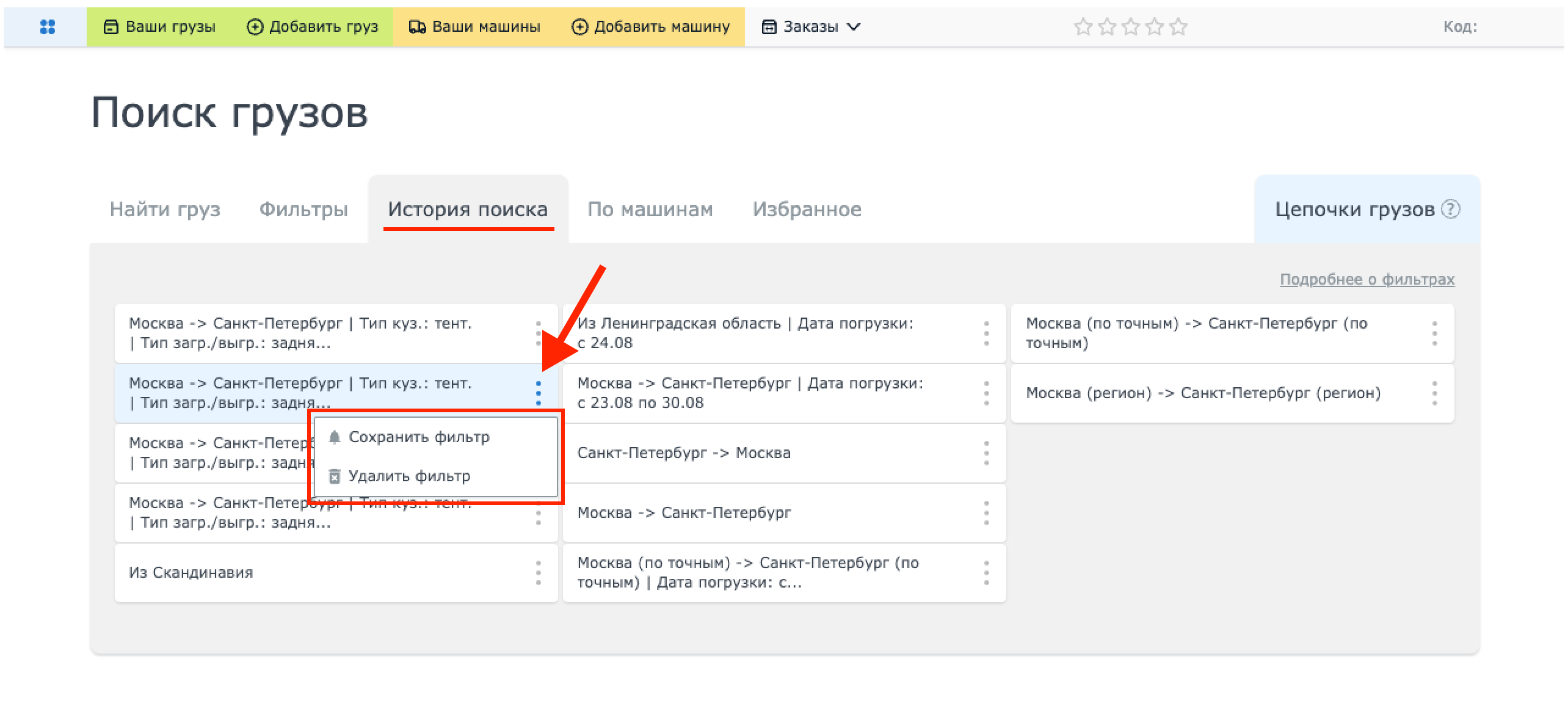The image size is (1568, 706).
Task: Switch to По машинам tab
Action: (x=650, y=209)
